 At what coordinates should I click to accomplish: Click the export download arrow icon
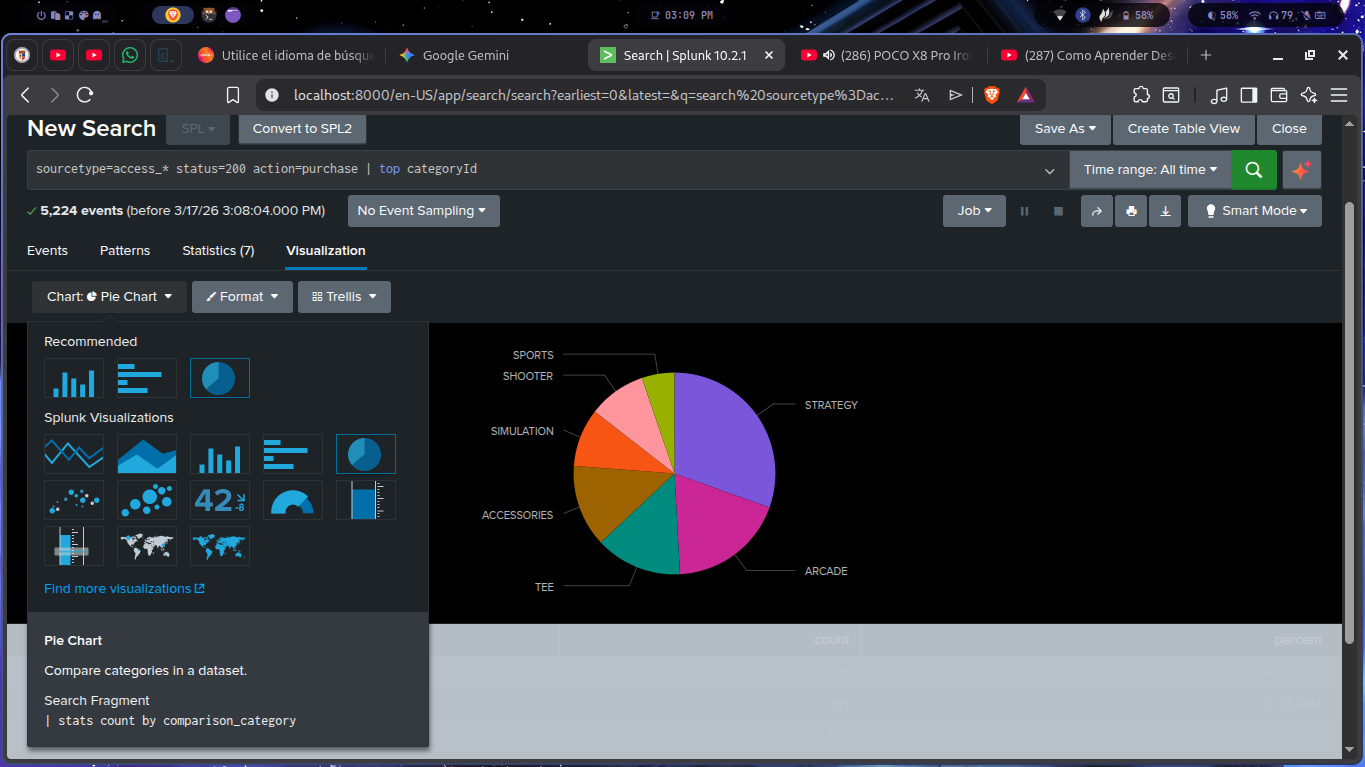[x=1165, y=211]
